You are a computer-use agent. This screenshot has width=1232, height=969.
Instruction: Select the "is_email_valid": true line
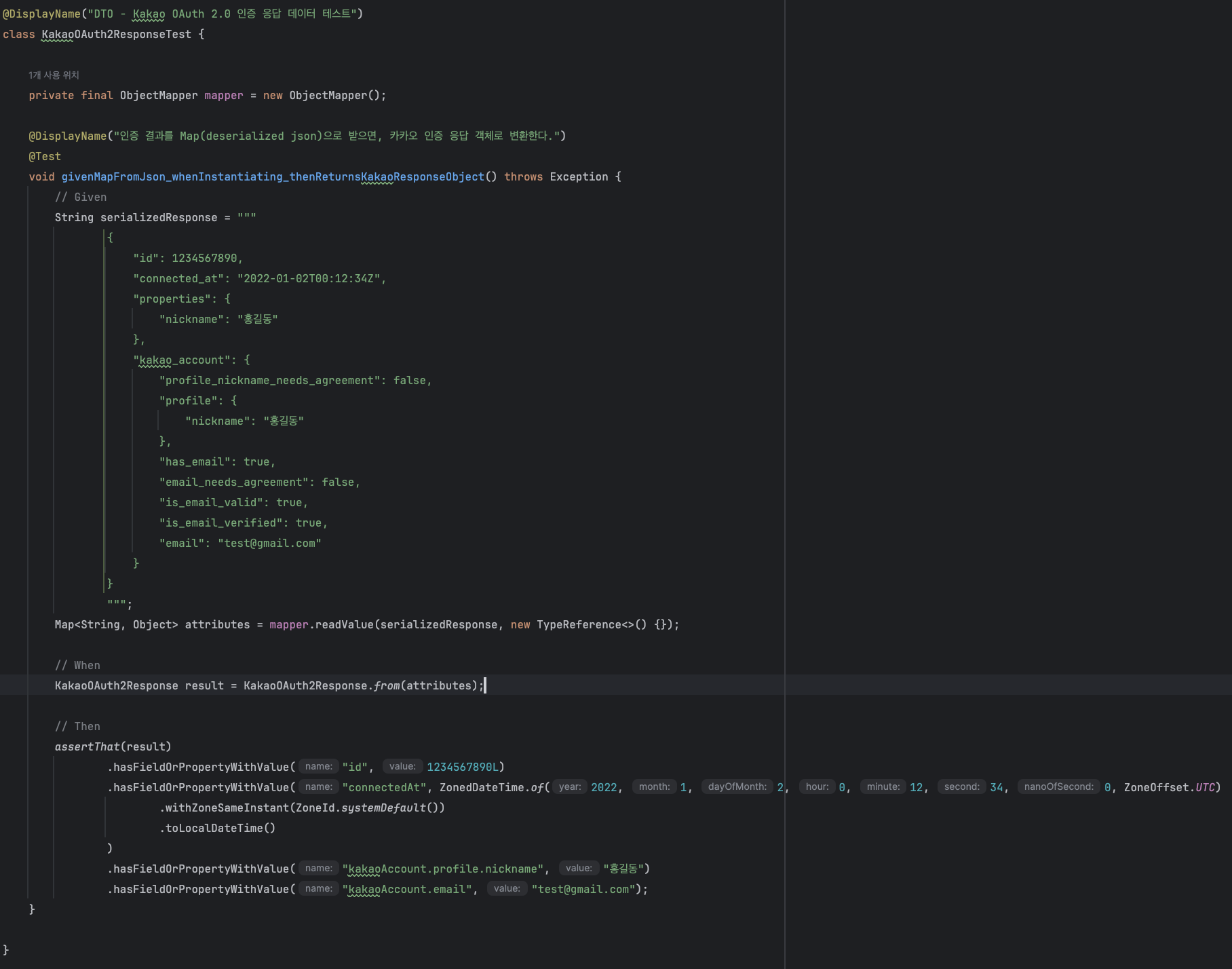233,503
